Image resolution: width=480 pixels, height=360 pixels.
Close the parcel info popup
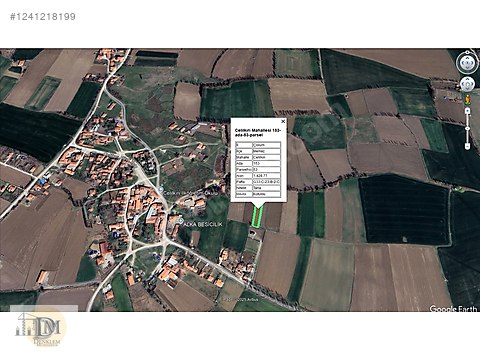coord(283,121)
